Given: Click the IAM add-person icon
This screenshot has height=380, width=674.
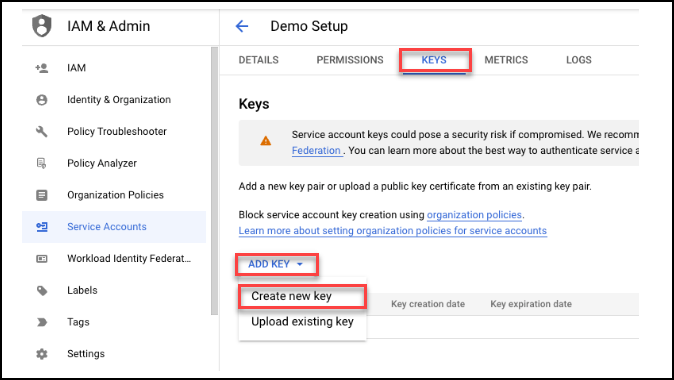Looking at the screenshot, I should tap(42, 68).
